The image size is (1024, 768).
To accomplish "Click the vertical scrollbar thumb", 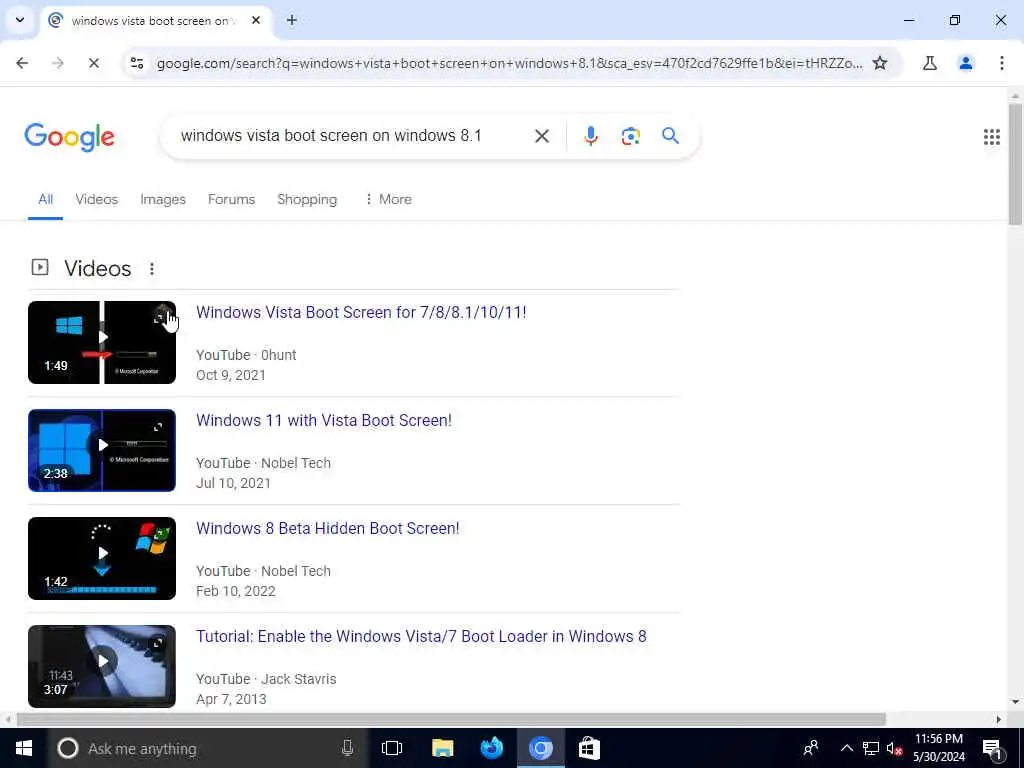I will [1015, 163].
